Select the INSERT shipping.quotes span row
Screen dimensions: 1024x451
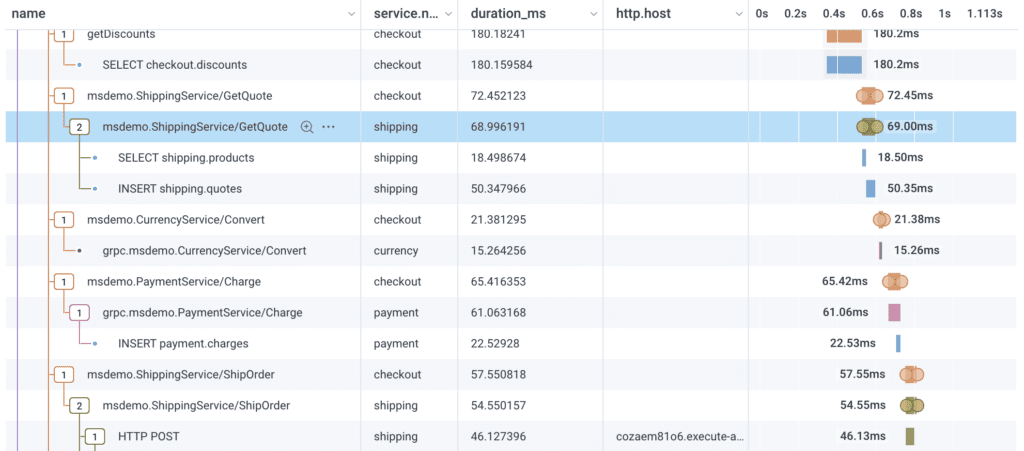click(x=179, y=188)
